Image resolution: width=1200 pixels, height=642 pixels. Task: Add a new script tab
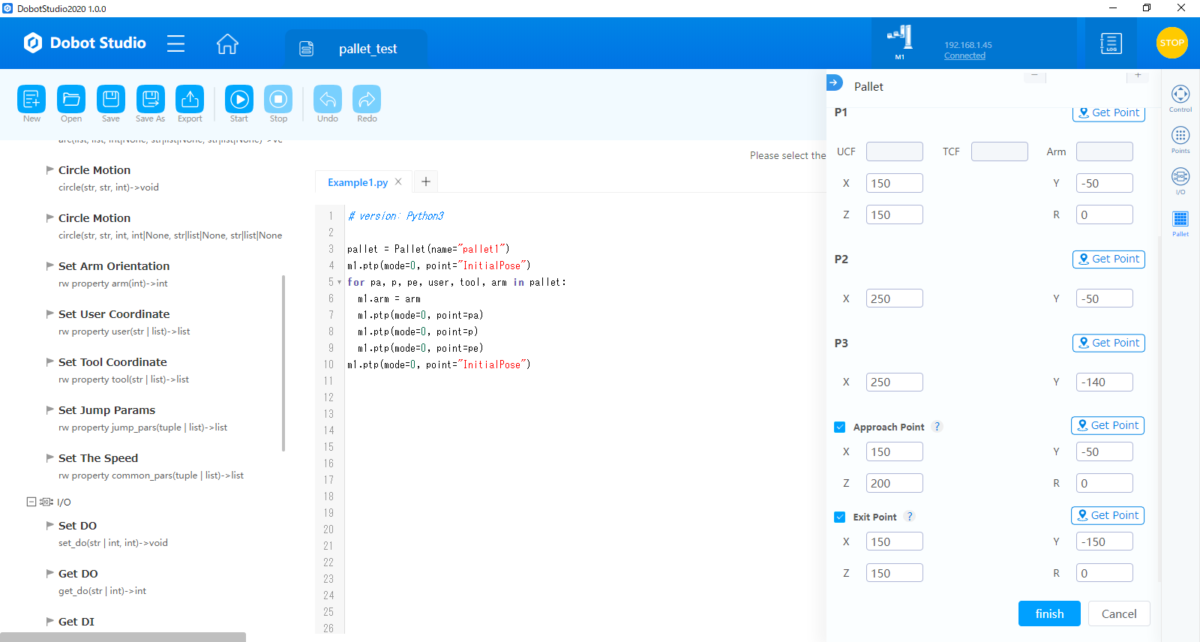(x=425, y=181)
